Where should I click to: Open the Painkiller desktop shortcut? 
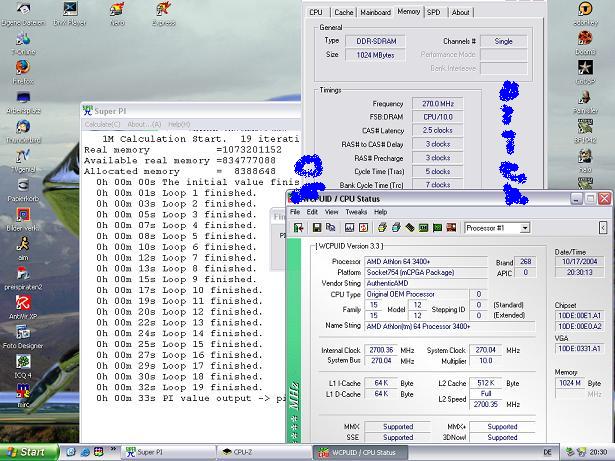coord(585,102)
